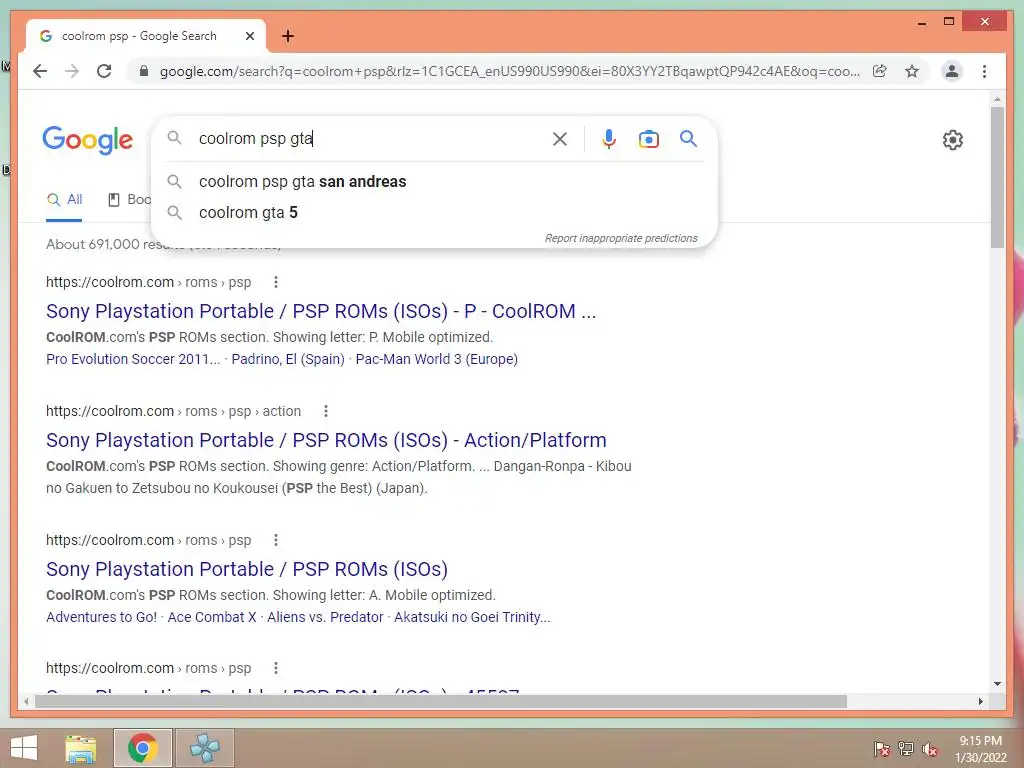The width and height of the screenshot is (1024, 768).
Task: Select suggestion coolrom psp gta san andreas
Action: [x=302, y=182]
